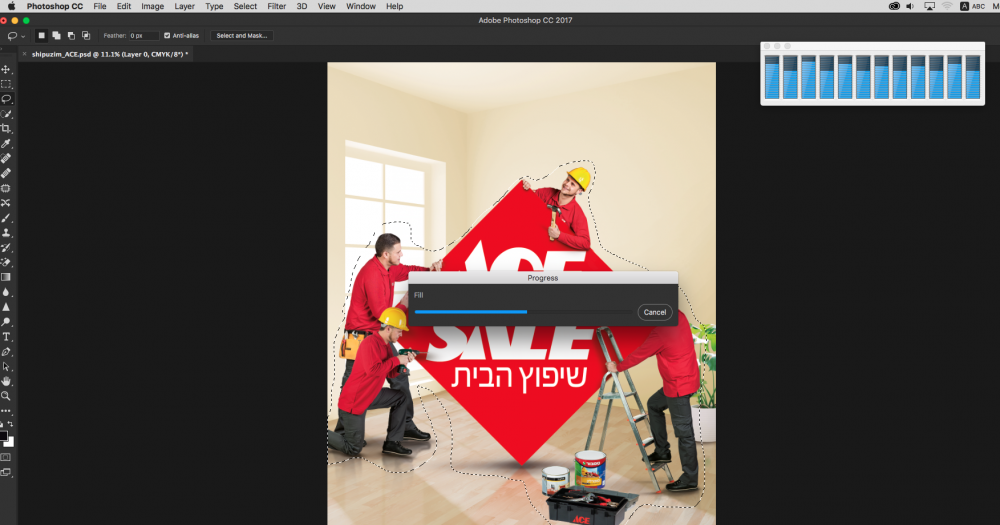Open the Filter menu

[x=276, y=6]
